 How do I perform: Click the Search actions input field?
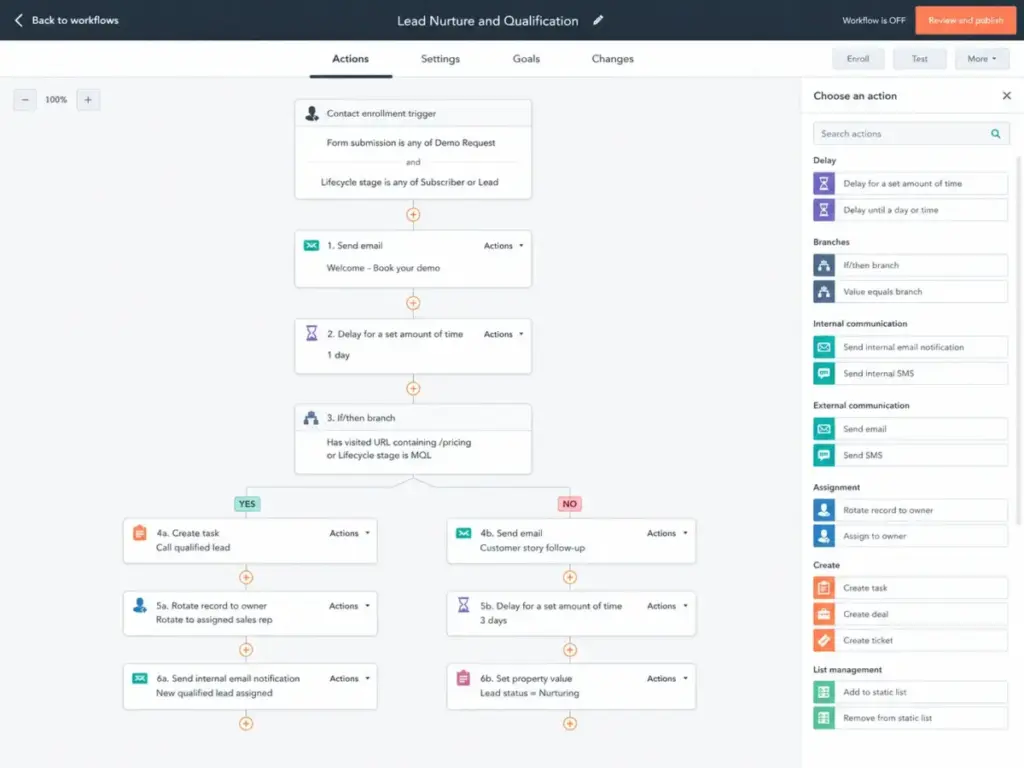(911, 134)
